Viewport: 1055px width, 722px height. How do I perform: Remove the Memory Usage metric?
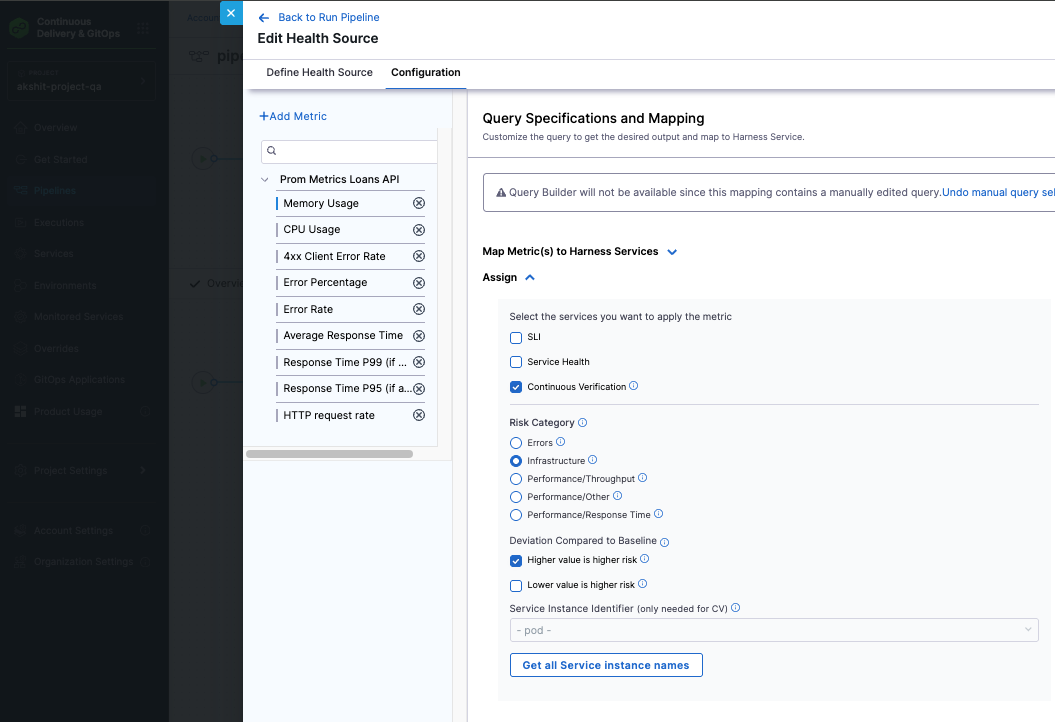pyautogui.click(x=419, y=203)
